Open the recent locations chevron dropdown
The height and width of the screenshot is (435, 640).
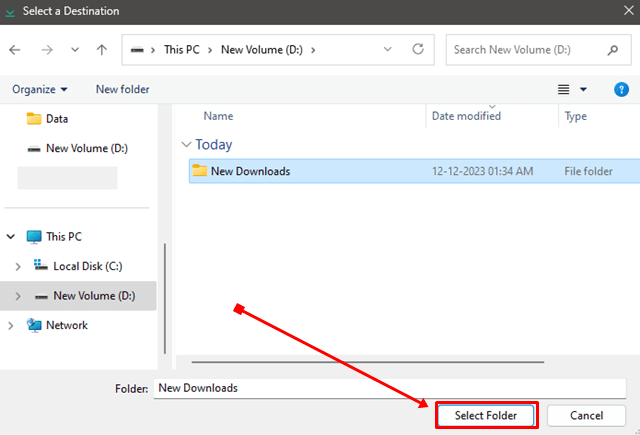click(75, 49)
